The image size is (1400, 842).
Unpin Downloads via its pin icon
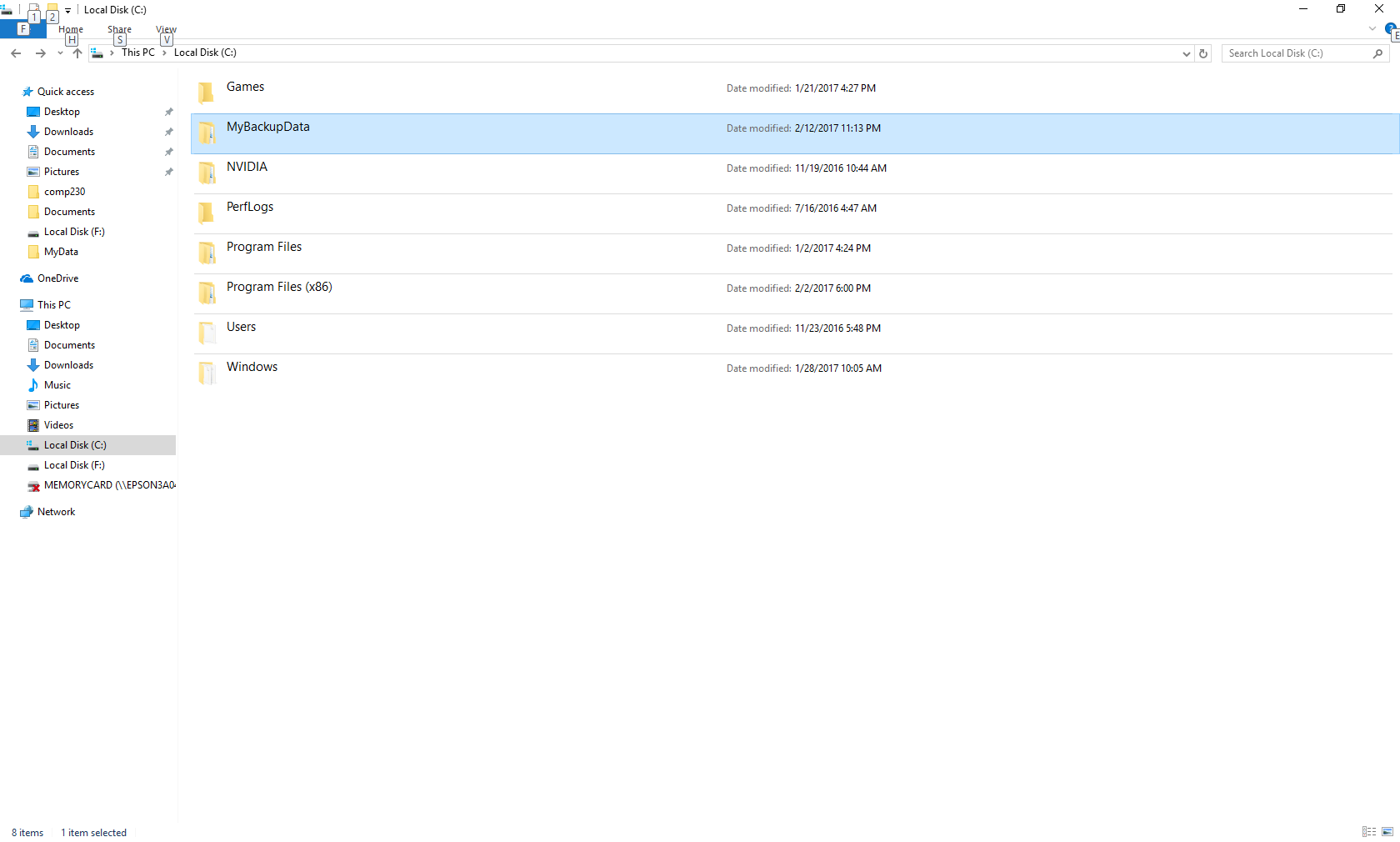coord(169,132)
